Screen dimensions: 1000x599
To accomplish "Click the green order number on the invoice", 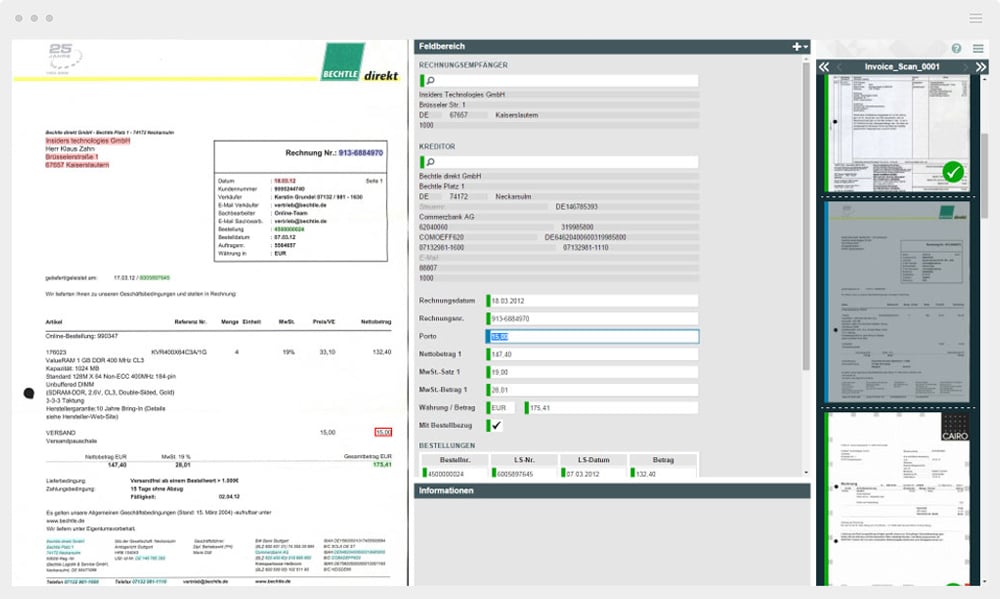I will tap(289, 229).
